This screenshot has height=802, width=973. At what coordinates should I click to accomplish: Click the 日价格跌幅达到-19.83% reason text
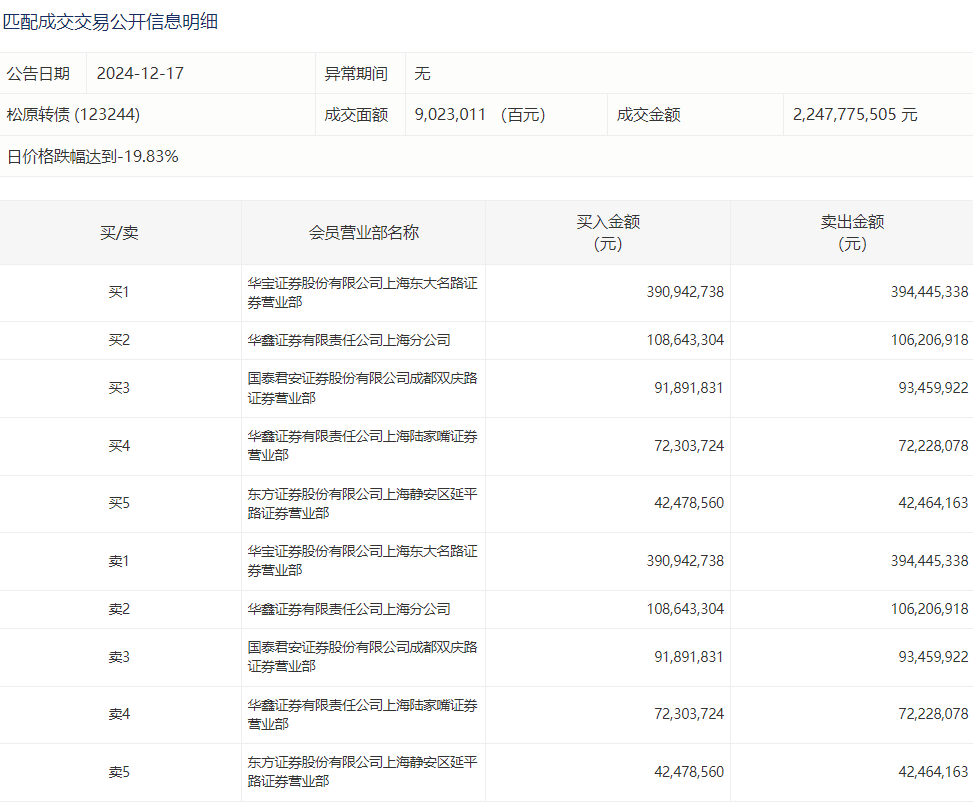coord(93,156)
